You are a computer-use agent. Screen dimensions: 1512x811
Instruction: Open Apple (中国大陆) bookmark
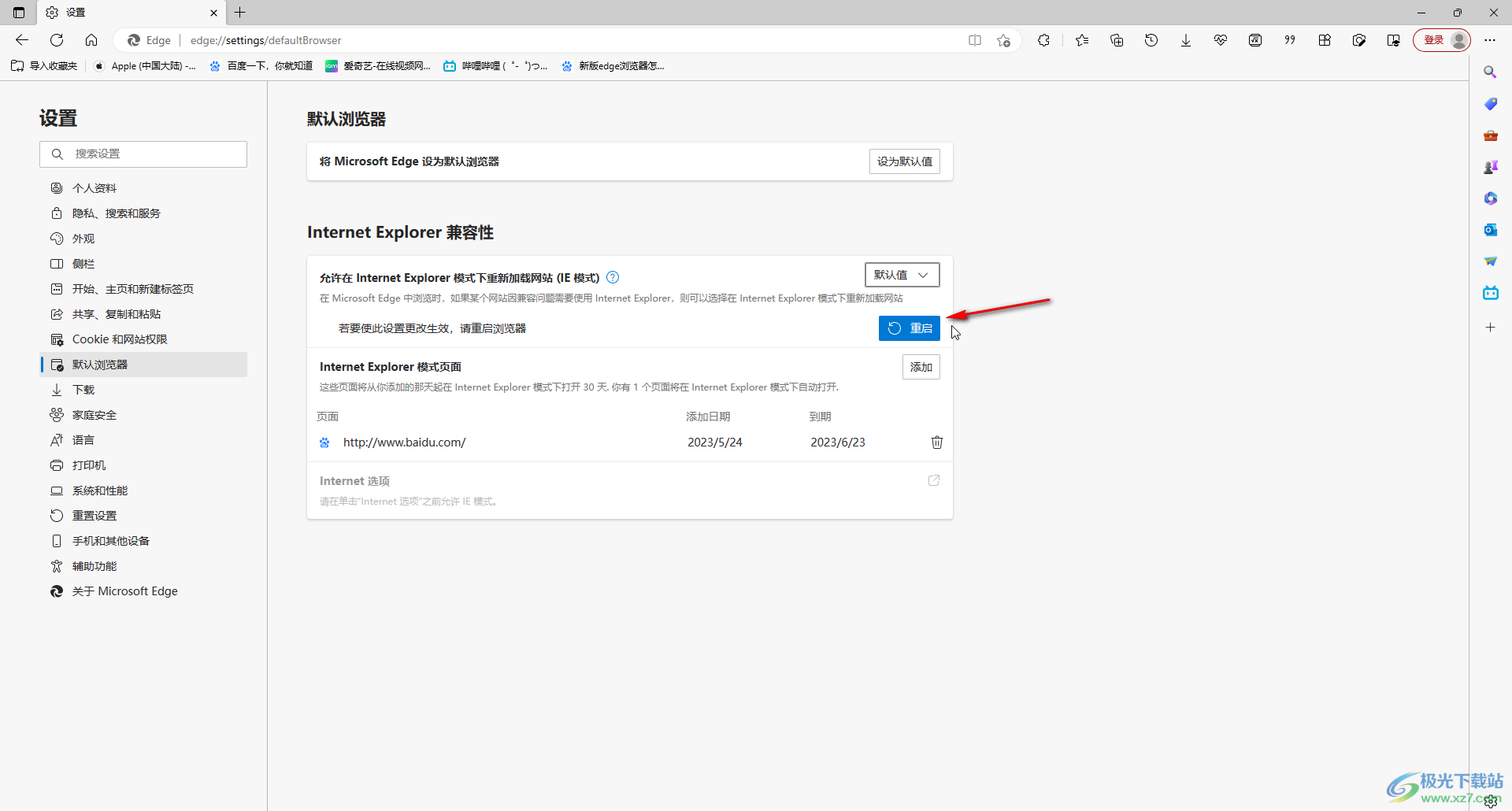(x=145, y=66)
